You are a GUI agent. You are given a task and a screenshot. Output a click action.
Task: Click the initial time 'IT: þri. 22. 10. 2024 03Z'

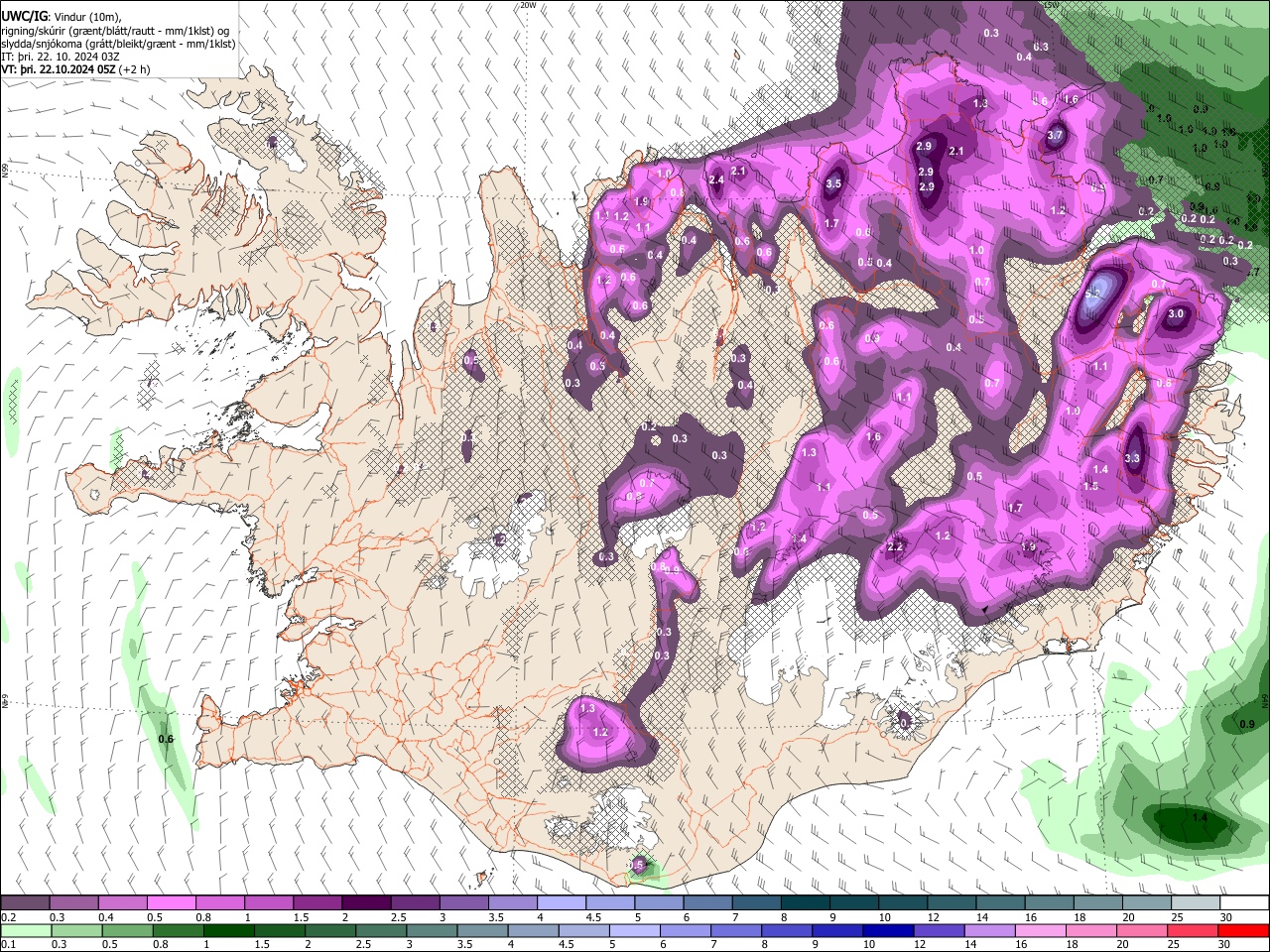tap(61, 57)
